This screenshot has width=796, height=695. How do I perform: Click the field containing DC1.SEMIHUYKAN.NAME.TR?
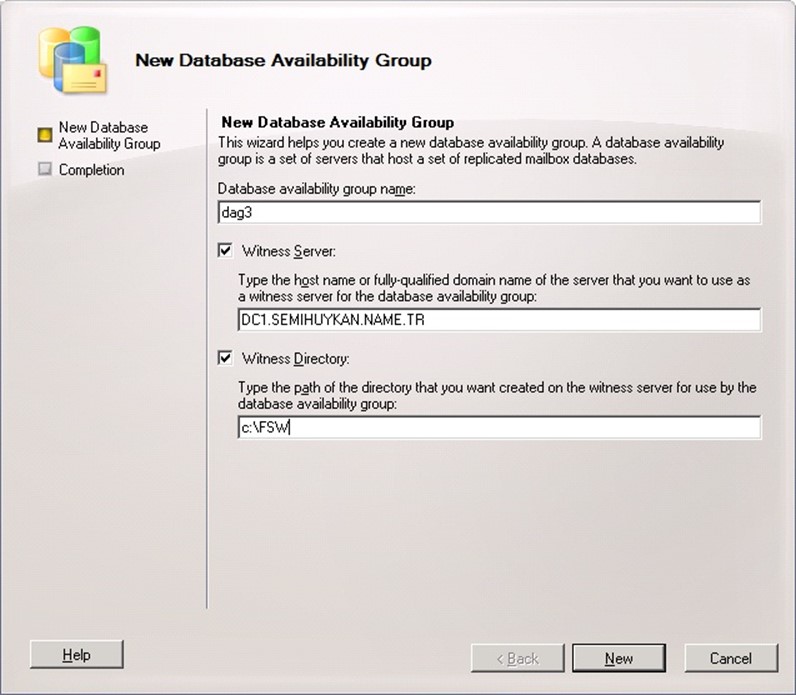[x=498, y=319]
